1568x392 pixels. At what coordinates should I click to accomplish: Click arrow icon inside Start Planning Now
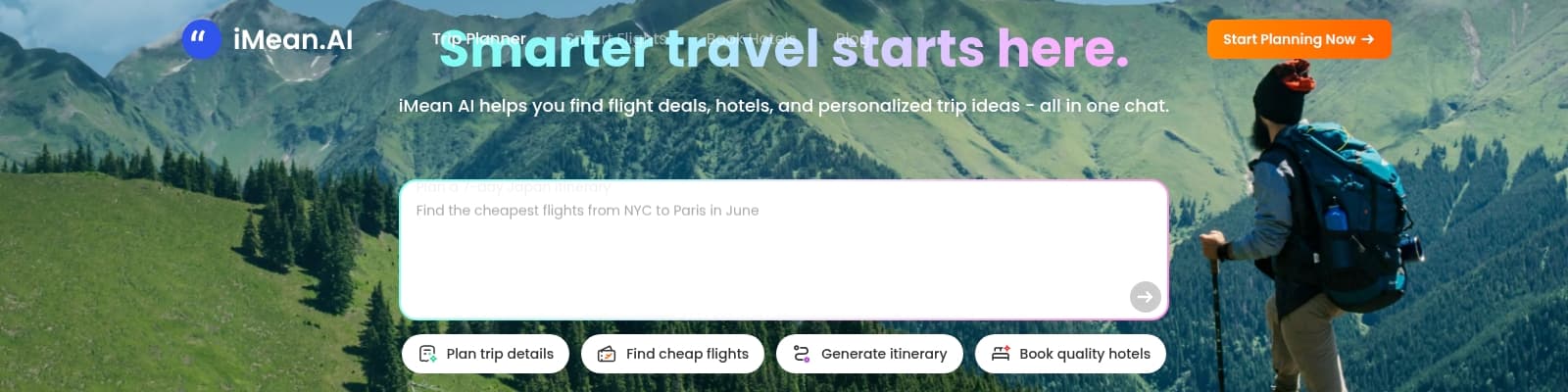pyautogui.click(x=1368, y=39)
